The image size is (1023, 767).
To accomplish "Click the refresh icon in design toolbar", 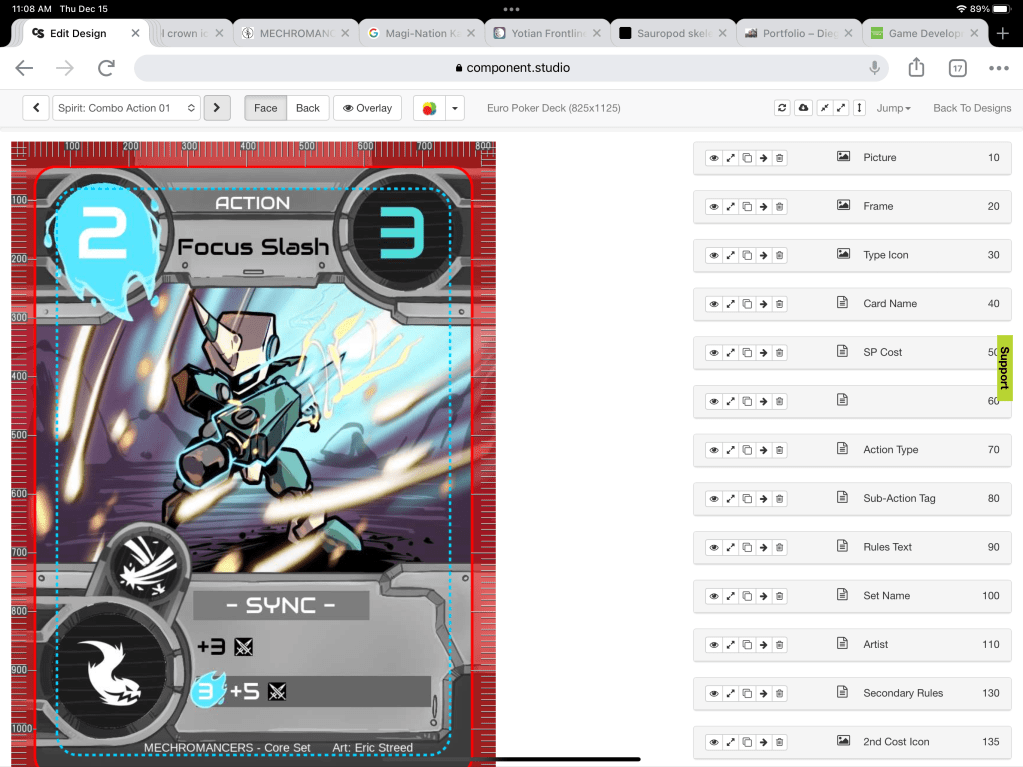I will [x=782, y=108].
